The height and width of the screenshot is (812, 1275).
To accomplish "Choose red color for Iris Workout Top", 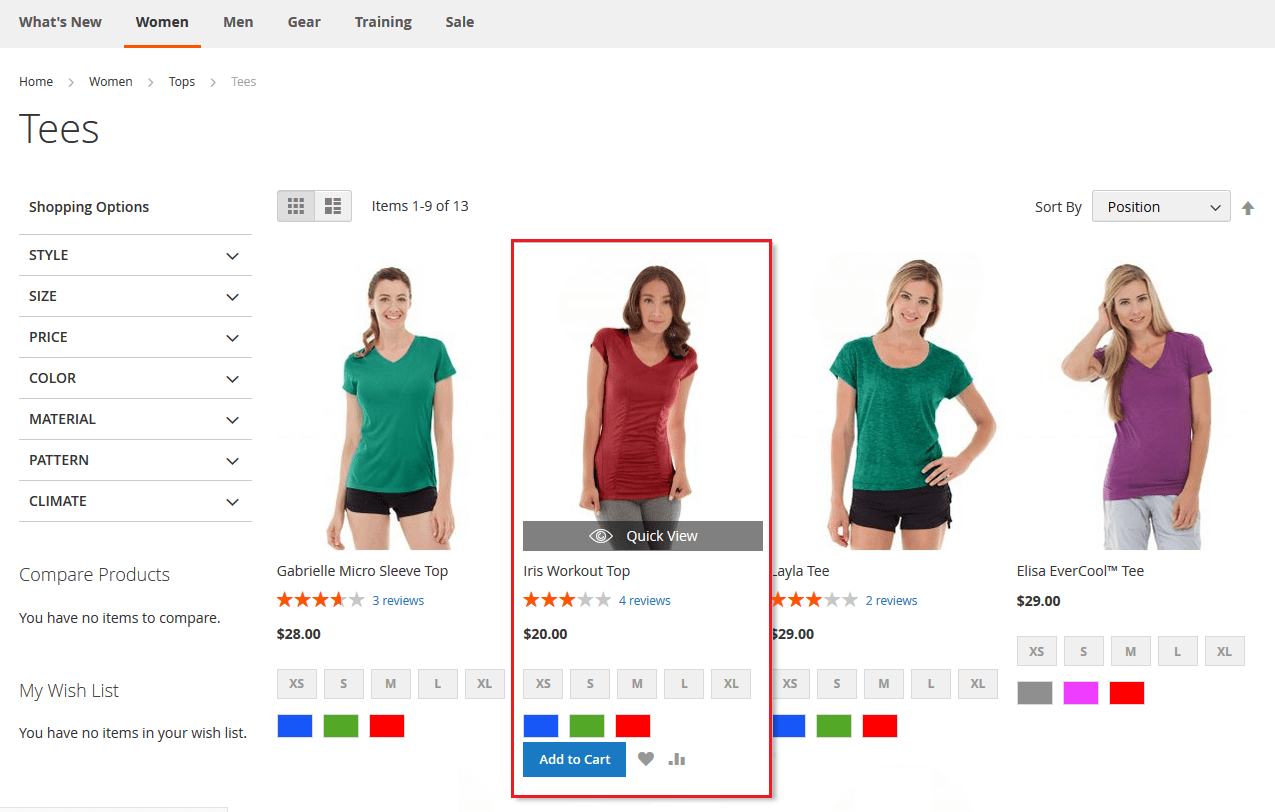I will tap(633, 726).
